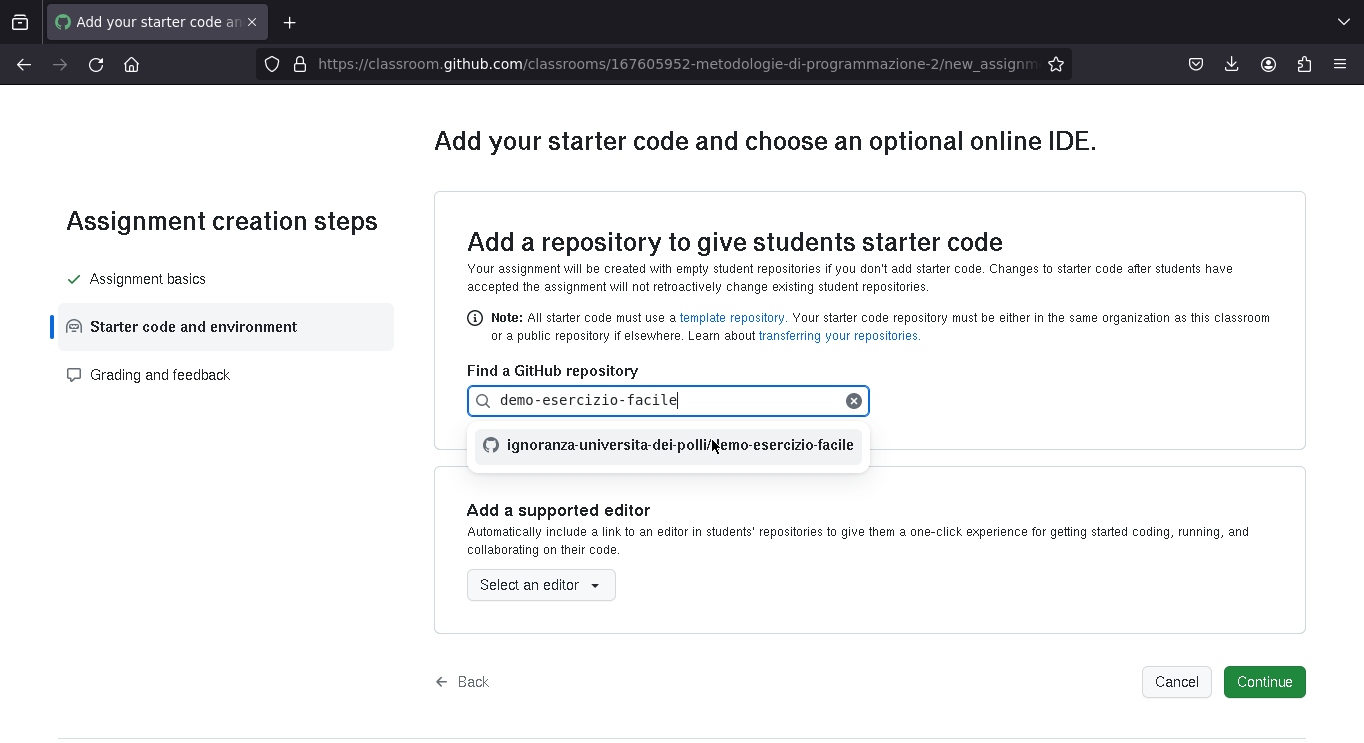Image resolution: width=1364 pixels, height=743 pixels.
Task: Open a new browser tab
Action: [290, 22]
